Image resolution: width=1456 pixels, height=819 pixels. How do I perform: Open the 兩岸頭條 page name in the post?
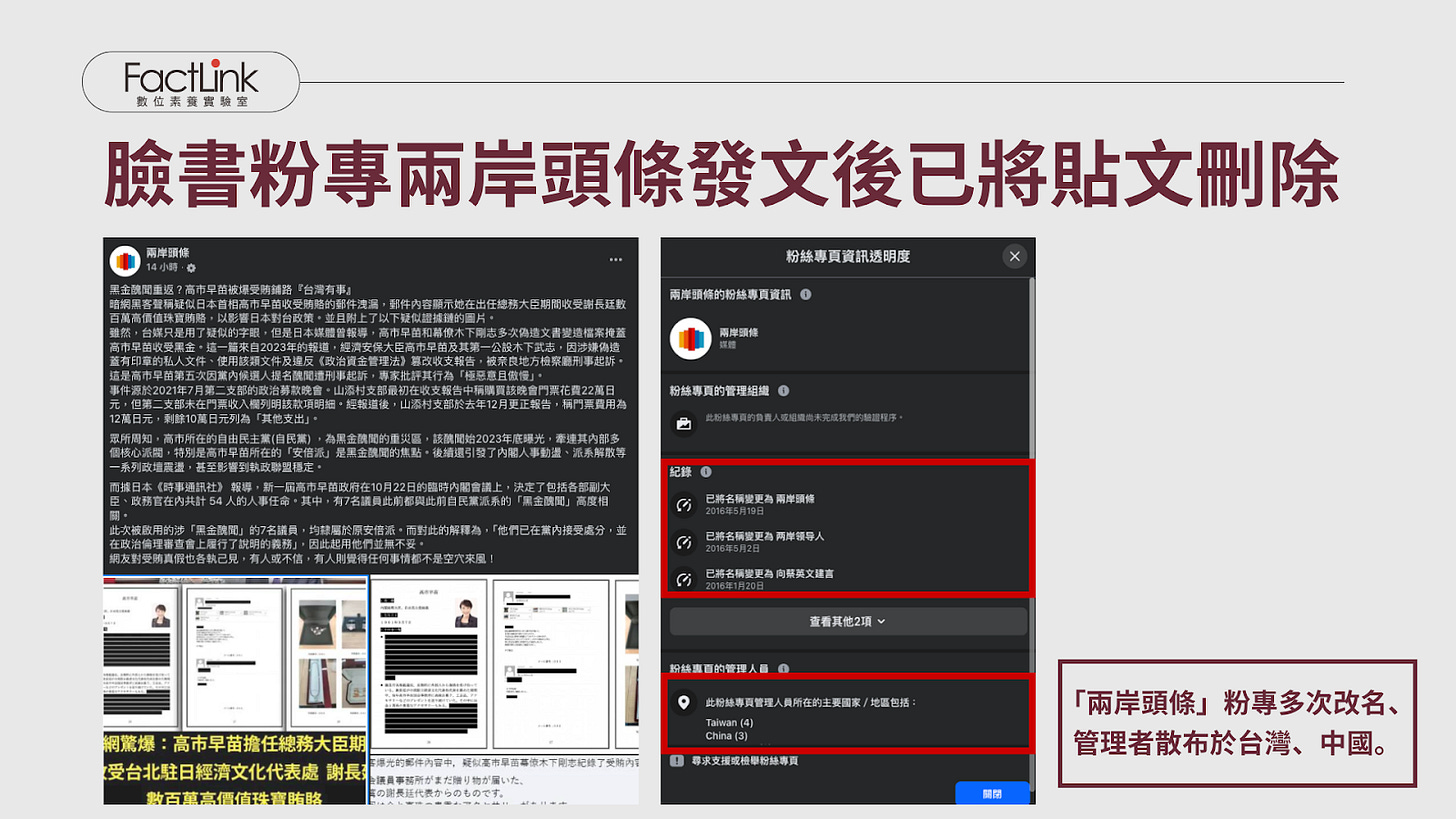pyautogui.click(x=167, y=253)
